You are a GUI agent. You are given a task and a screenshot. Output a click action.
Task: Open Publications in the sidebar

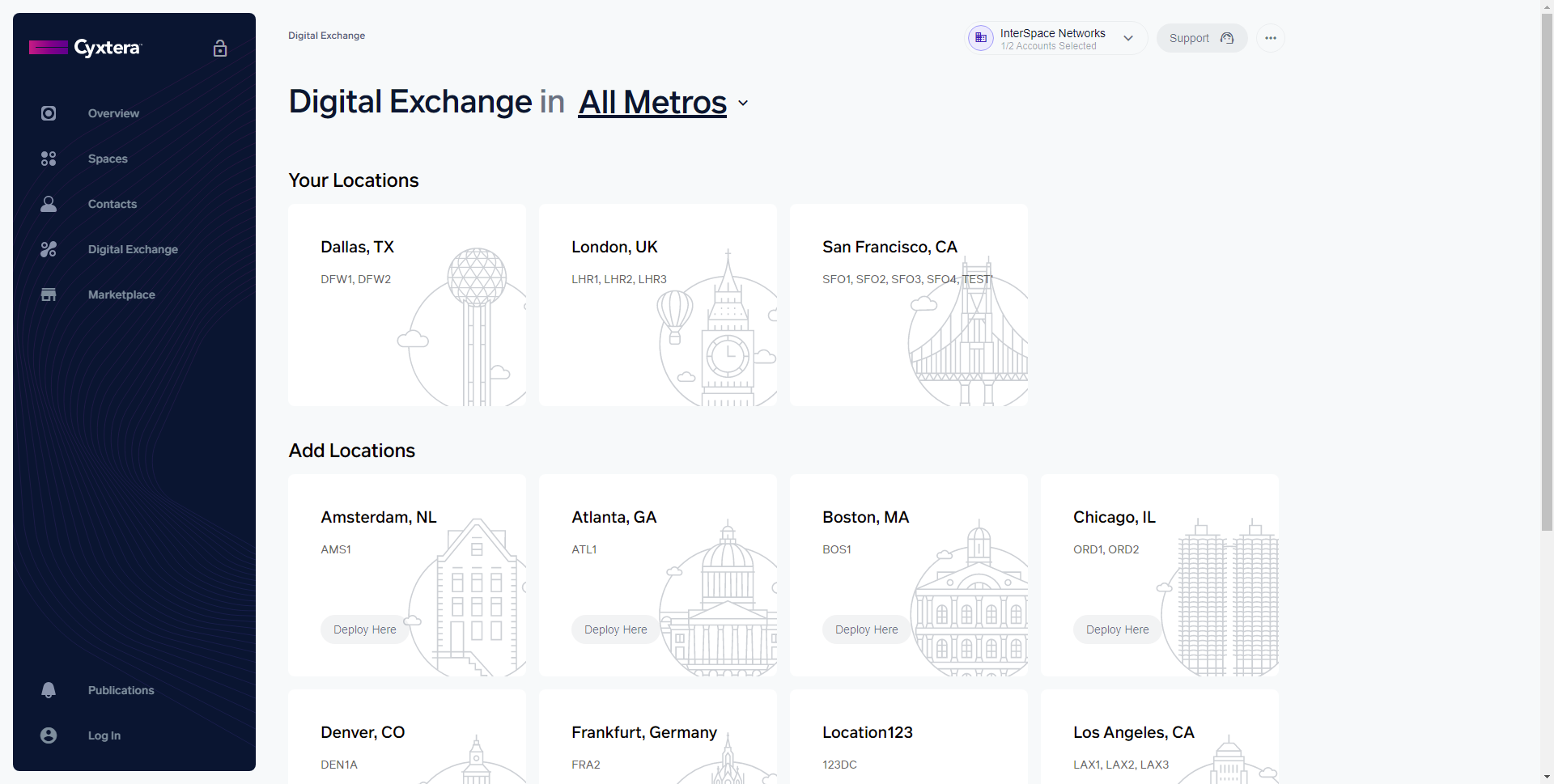point(121,690)
